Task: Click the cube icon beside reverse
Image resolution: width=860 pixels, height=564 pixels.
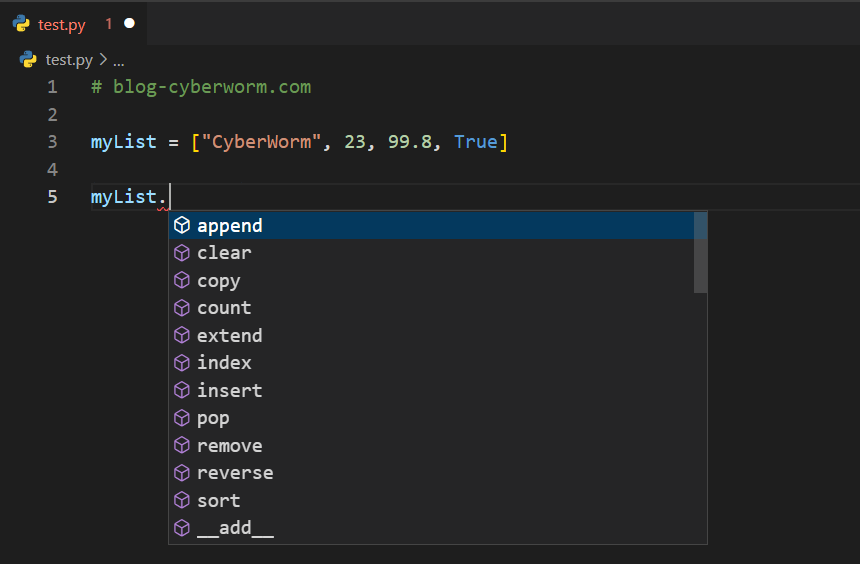Action: pos(182,473)
